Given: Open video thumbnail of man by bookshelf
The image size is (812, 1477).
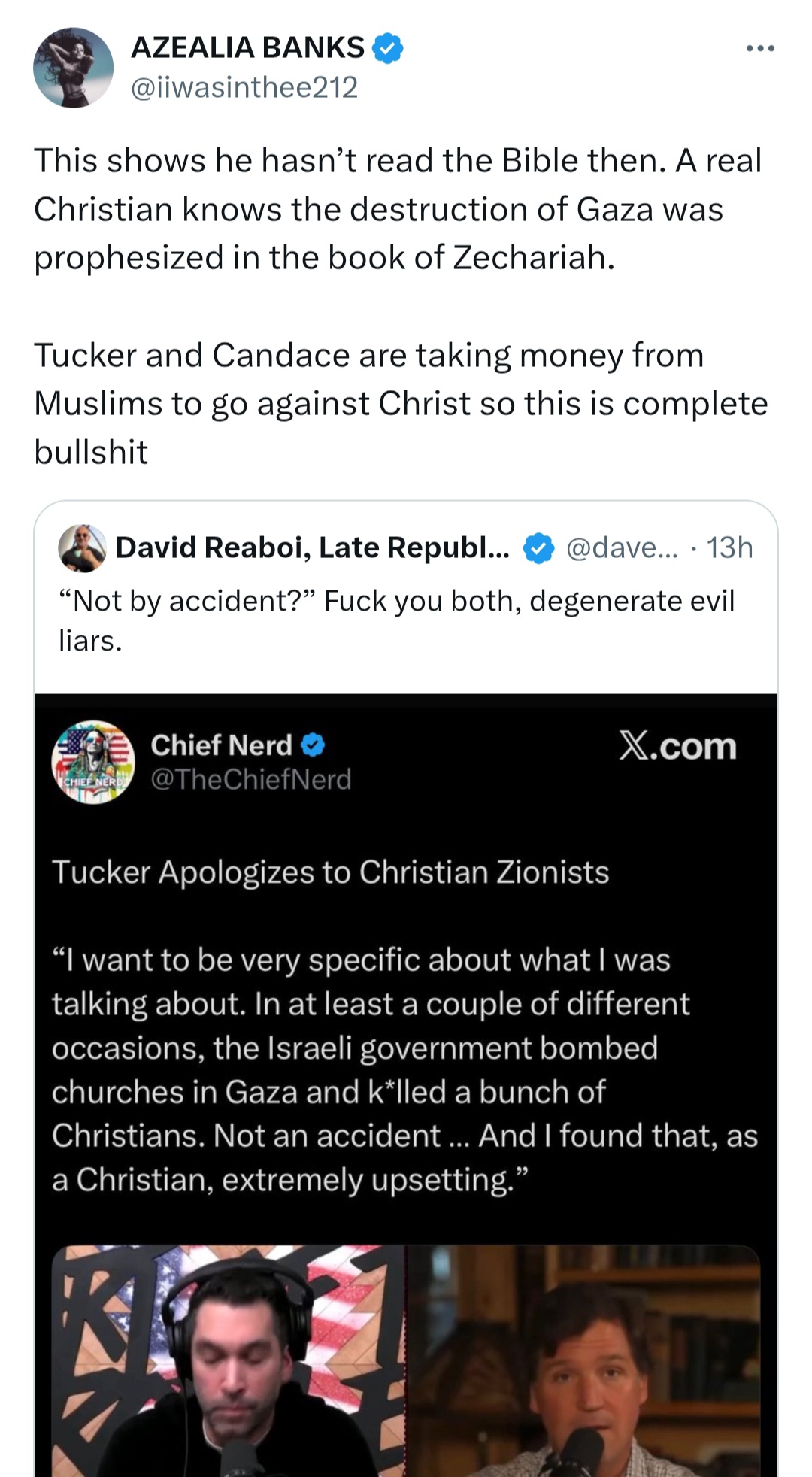Looking at the screenshot, I should click(x=583, y=1360).
